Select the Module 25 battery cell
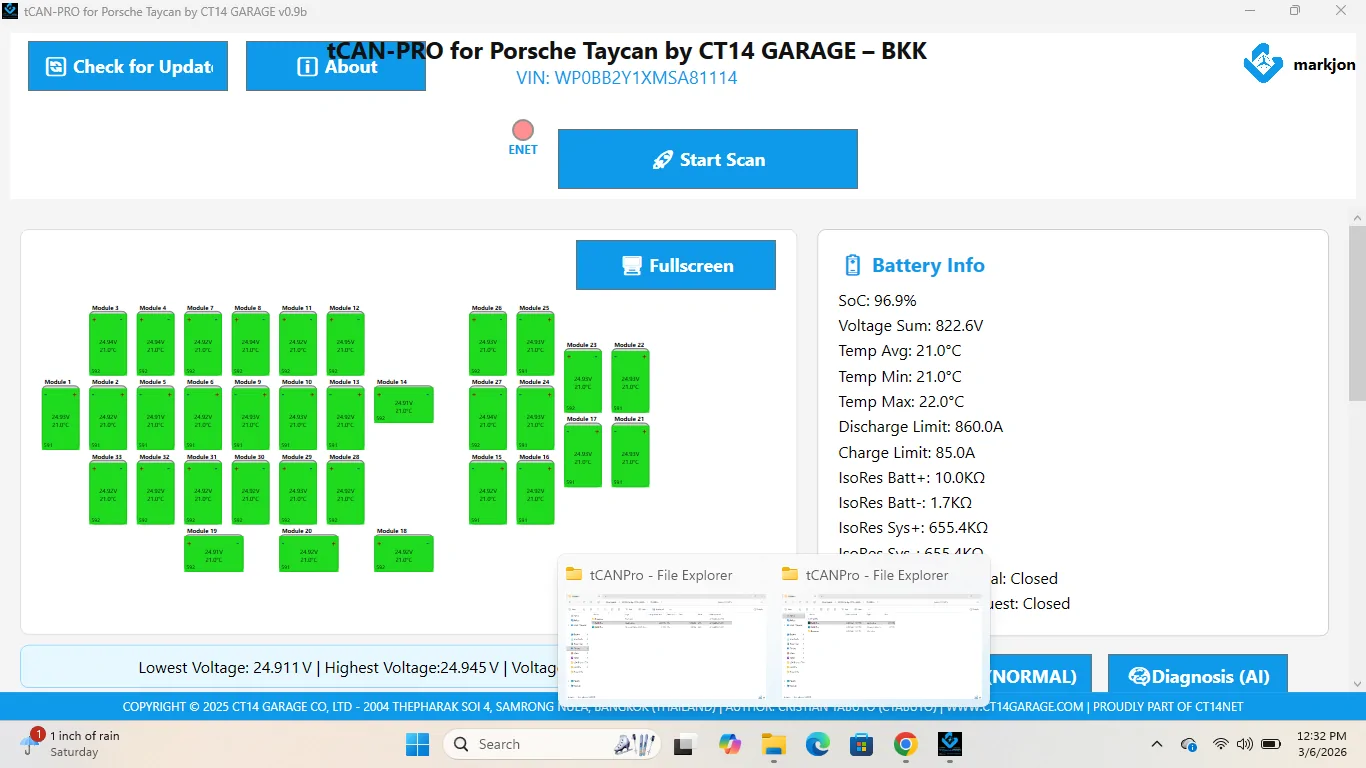Viewport: 1366px width, 768px height. click(535, 344)
